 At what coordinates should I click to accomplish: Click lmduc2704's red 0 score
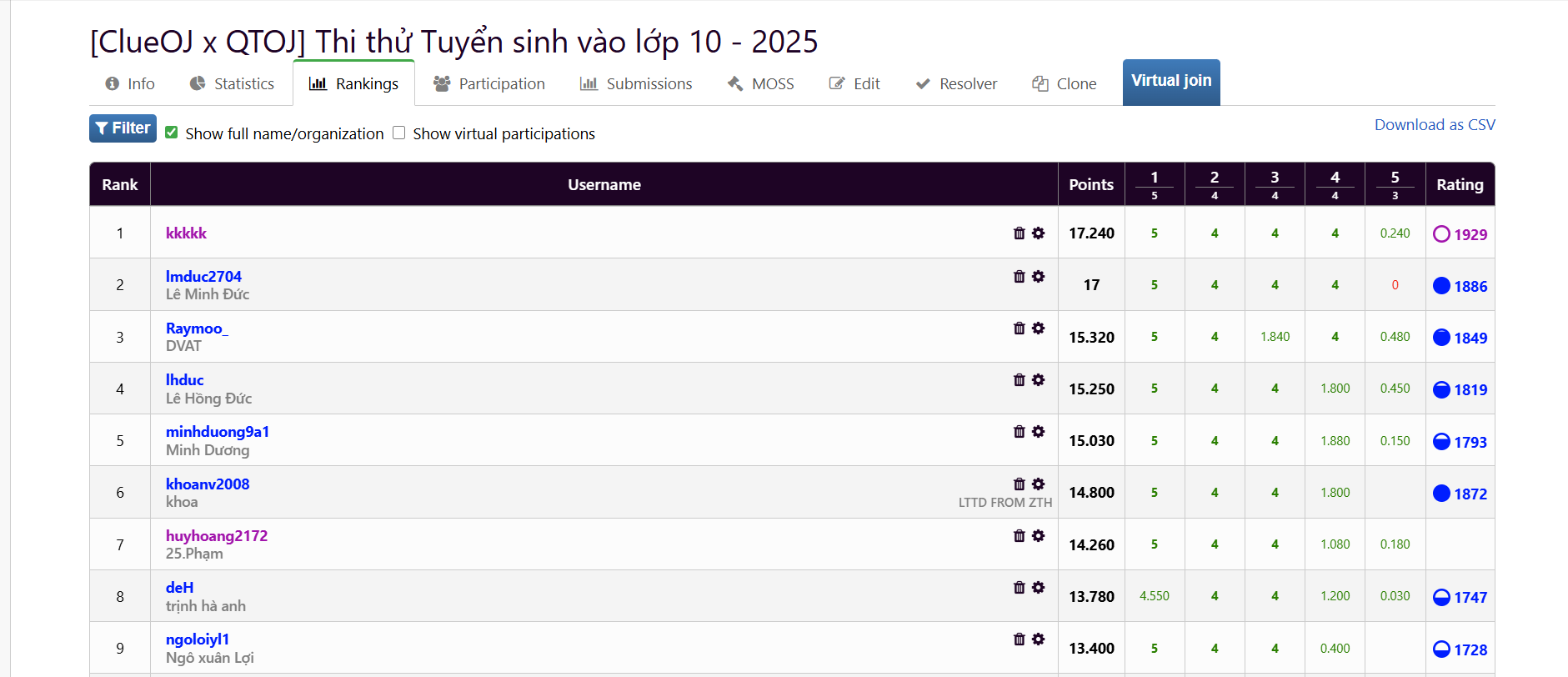1395,285
